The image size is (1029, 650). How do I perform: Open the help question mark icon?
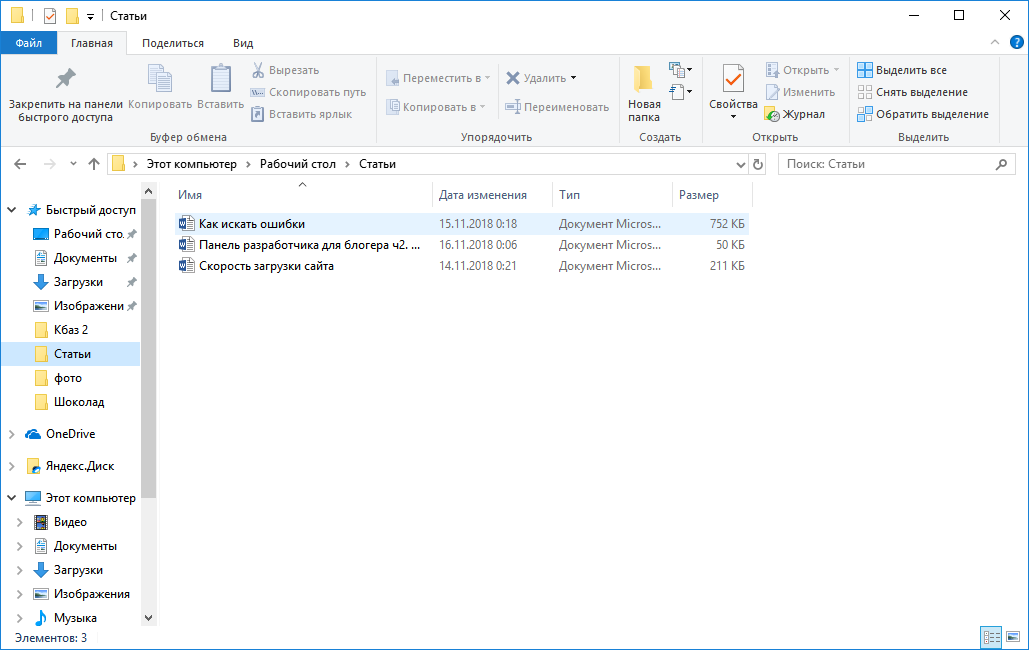pyautogui.click(x=1017, y=43)
